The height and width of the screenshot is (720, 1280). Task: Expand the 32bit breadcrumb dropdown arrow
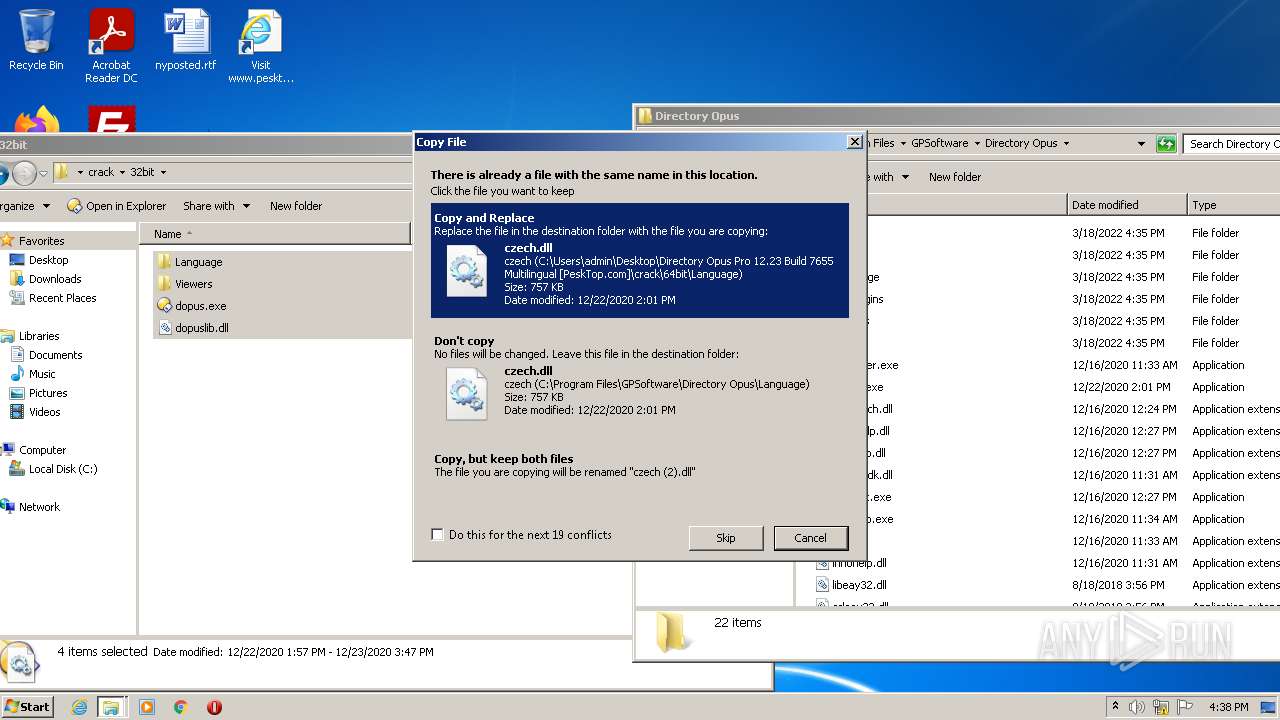163,172
